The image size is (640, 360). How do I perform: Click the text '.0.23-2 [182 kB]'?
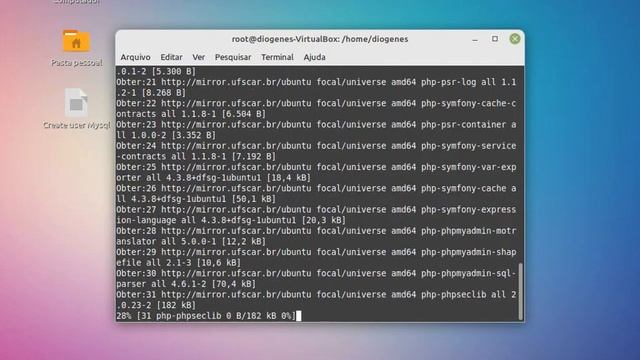pyautogui.click(x=156, y=305)
